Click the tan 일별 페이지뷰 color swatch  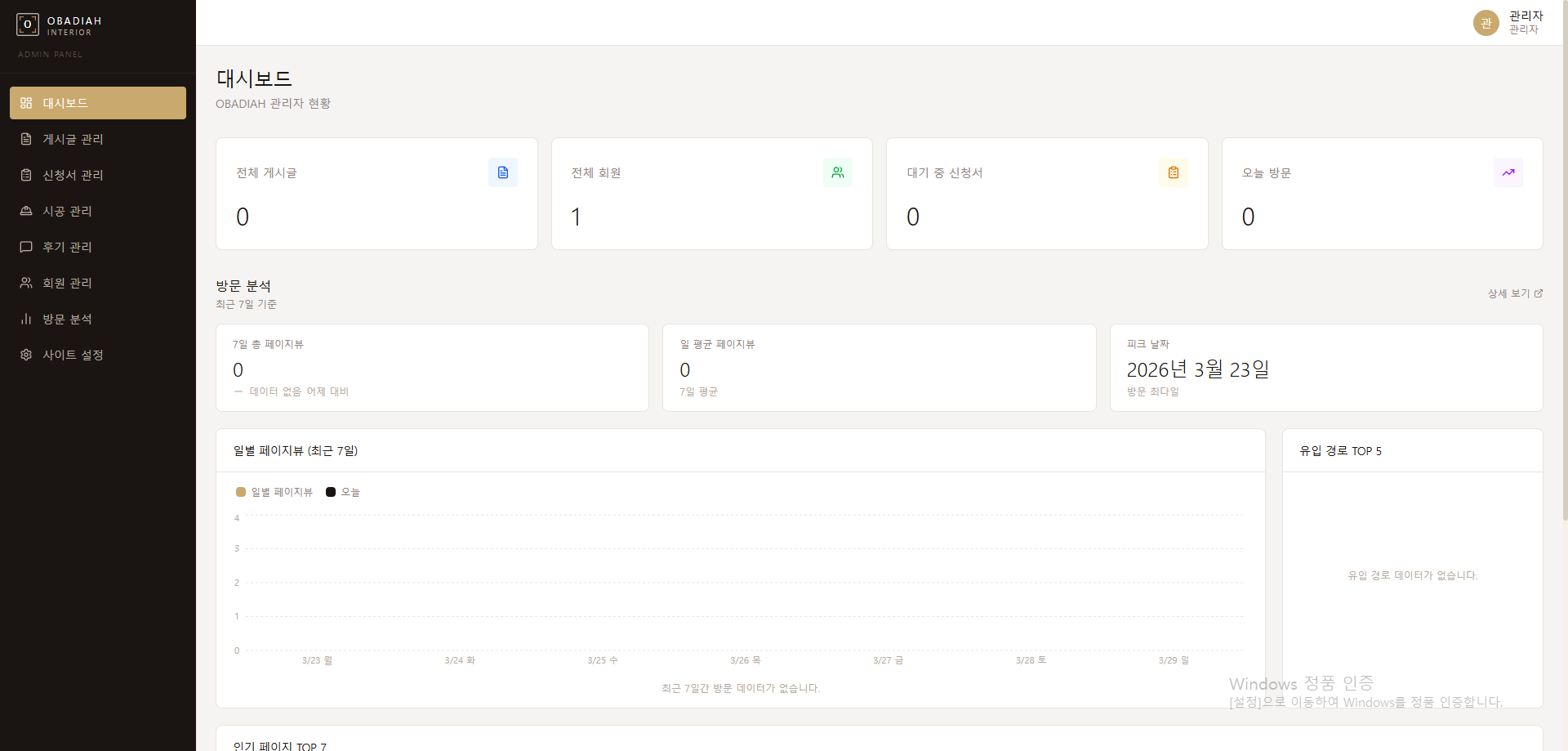(241, 492)
